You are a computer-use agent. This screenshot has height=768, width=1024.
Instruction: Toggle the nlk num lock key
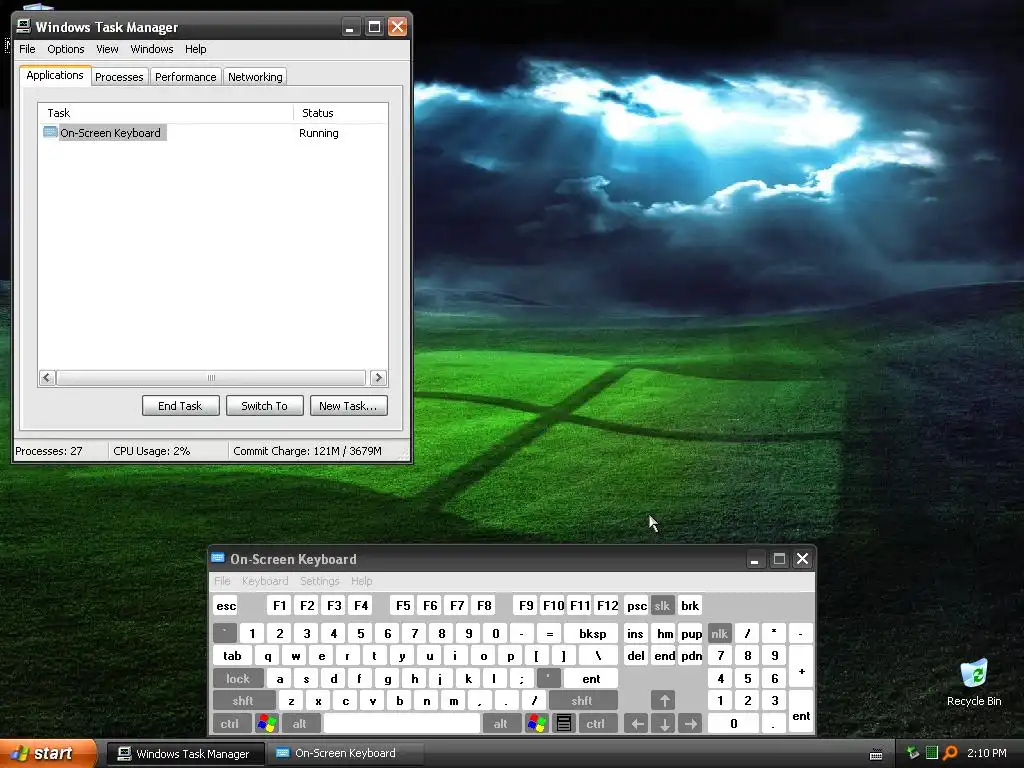tap(720, 633)
